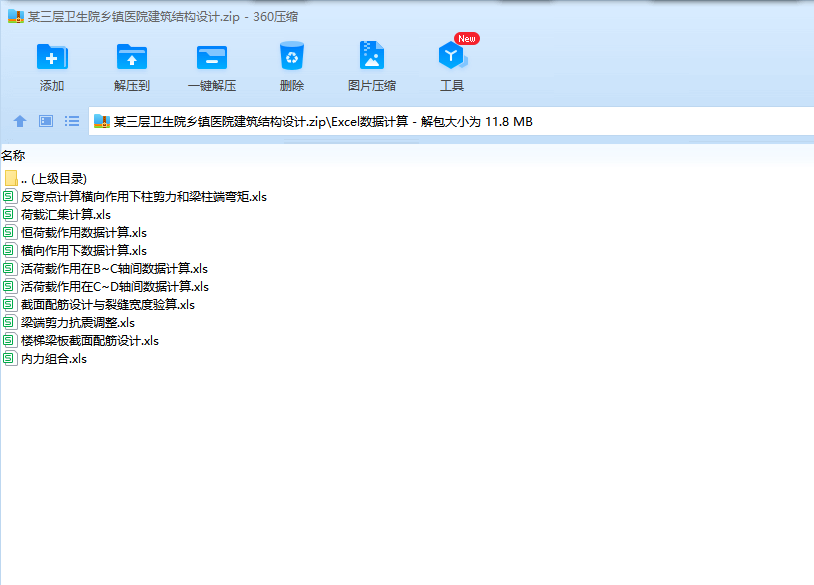Select file 梁端剪力抗震调整.xls
This screenshot has width=814, height=585.
78,323
